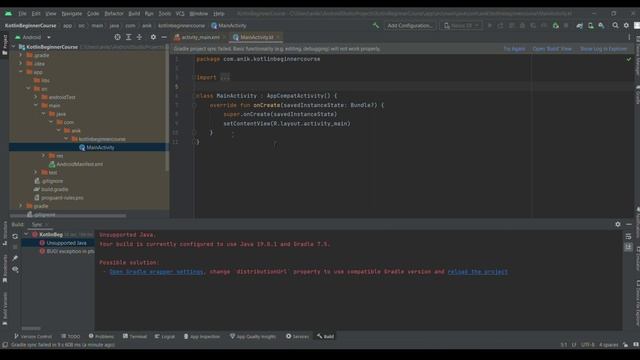The width and height of the screenshot is (640, 360).
Task: Expand the res folder
Action: pyautogui.click(x=43, y=156)
